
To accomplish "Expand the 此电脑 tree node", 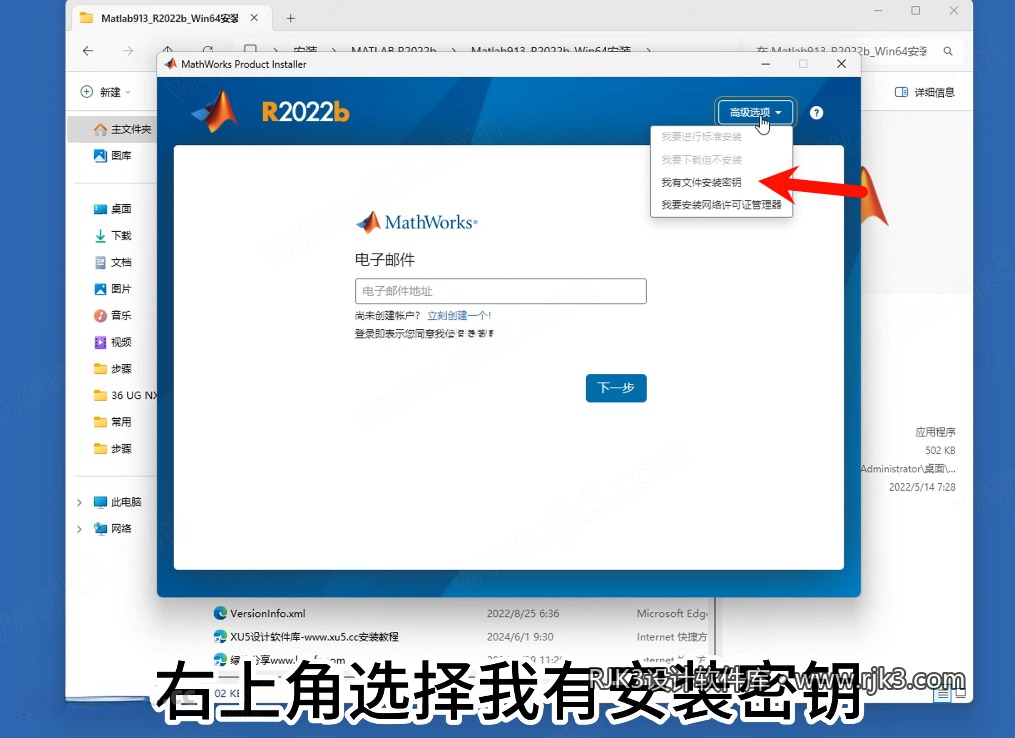I will (x=79, y=502).
